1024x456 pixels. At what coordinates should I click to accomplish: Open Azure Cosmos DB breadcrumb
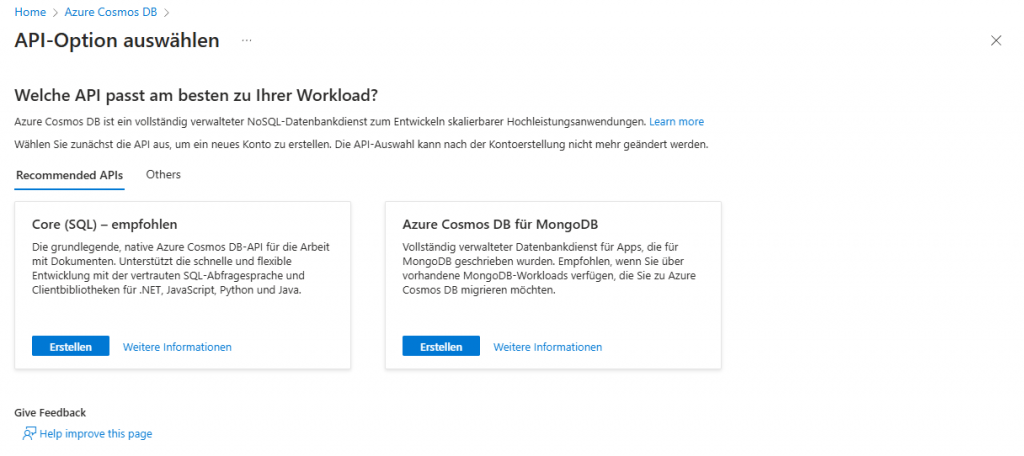click(111, 12)
